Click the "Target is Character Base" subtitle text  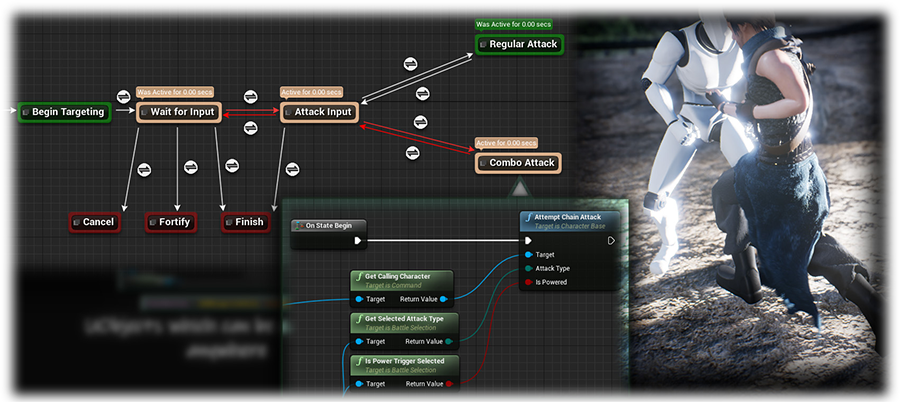(x=569, y=226)
